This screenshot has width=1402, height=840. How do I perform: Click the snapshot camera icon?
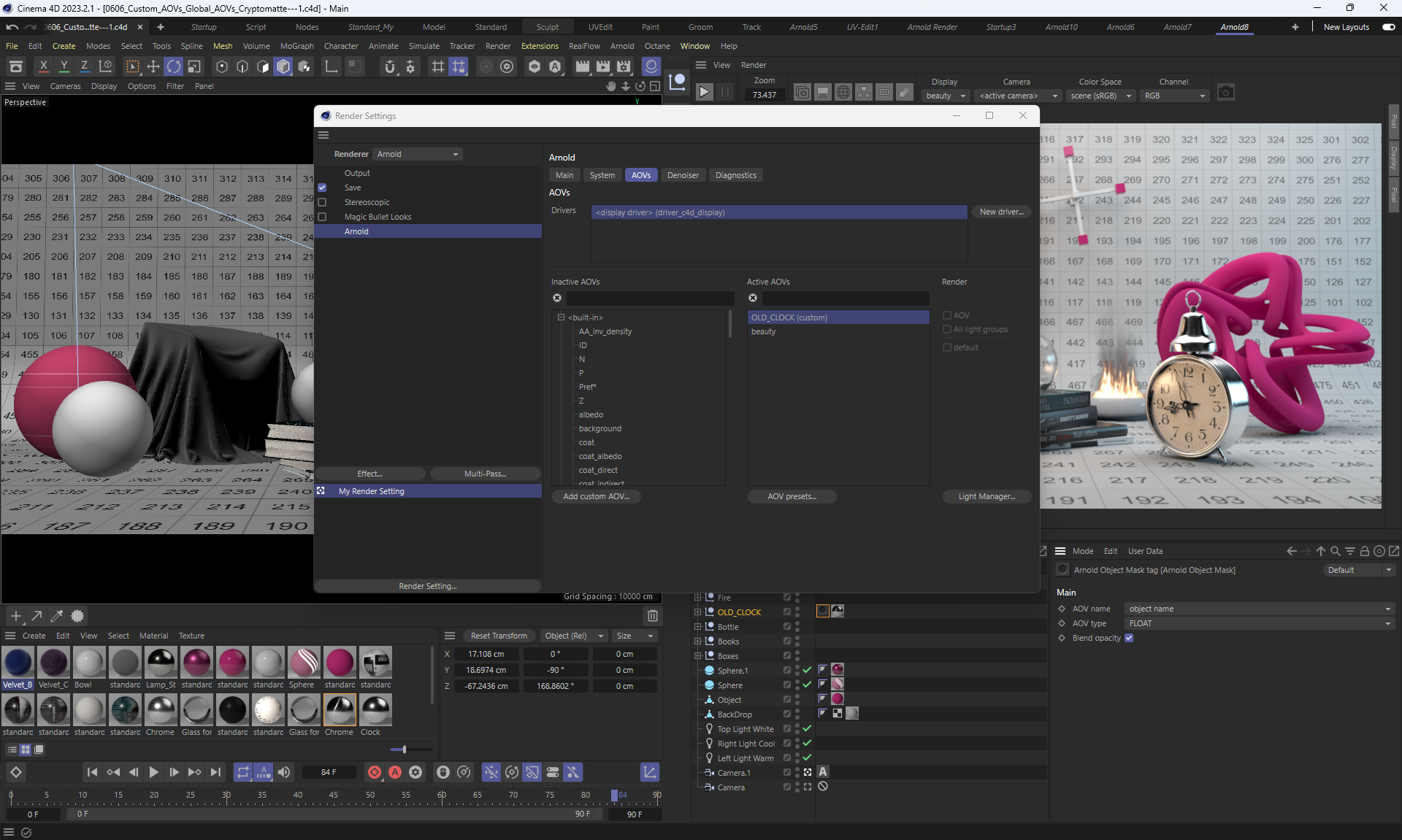point(1226,92)
